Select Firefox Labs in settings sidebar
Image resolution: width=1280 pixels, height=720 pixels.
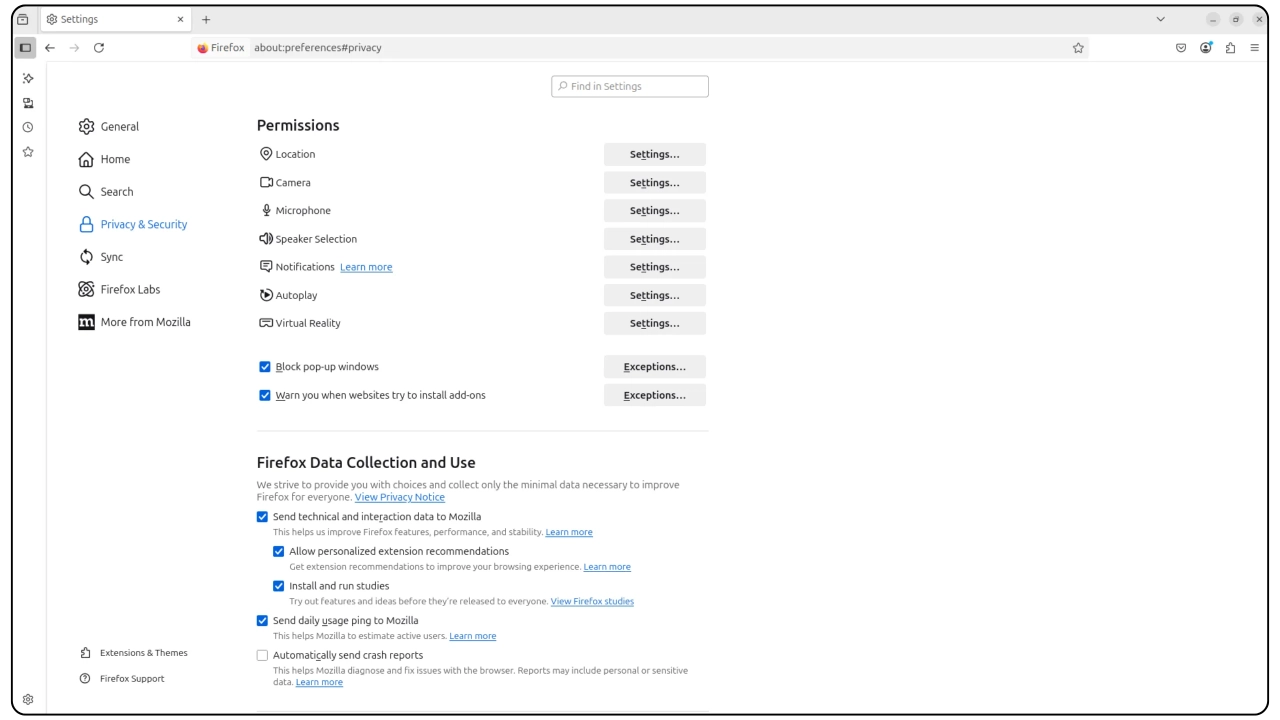click(x=130, y=289)
